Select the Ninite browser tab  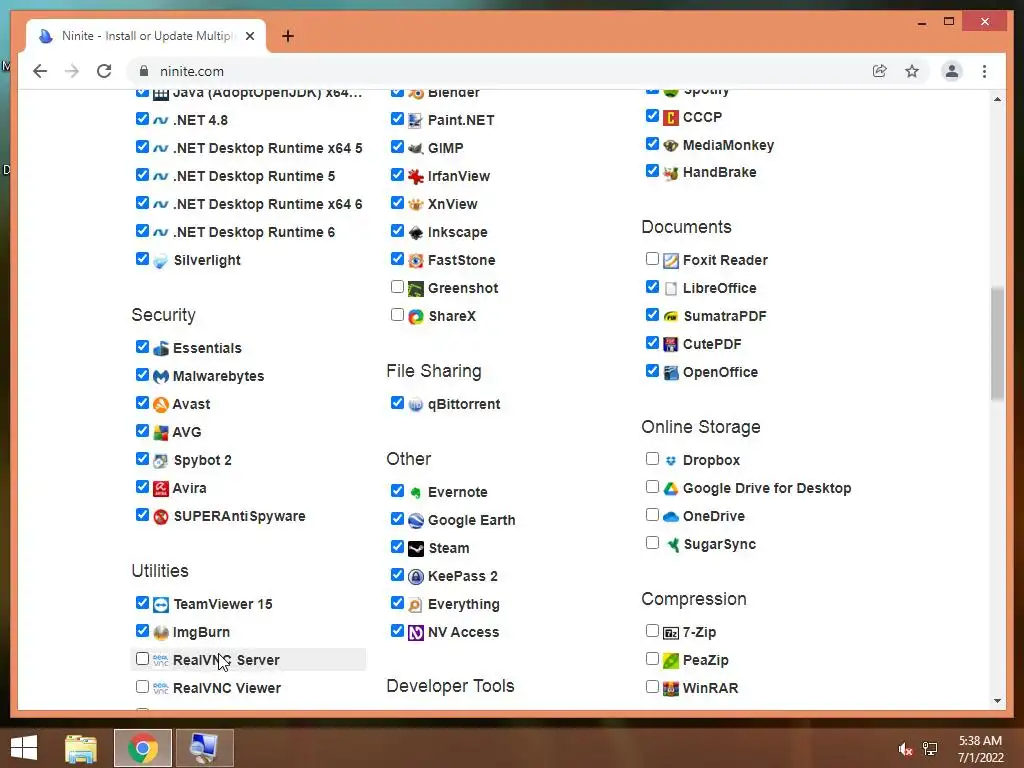(146, 36)
